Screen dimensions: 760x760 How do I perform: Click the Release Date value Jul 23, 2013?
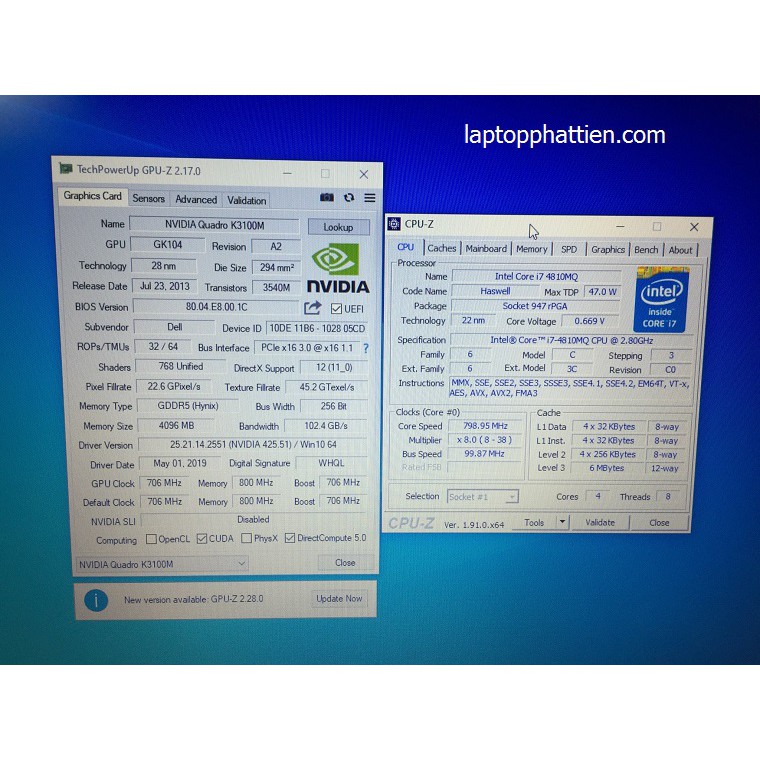click(165, 286)
